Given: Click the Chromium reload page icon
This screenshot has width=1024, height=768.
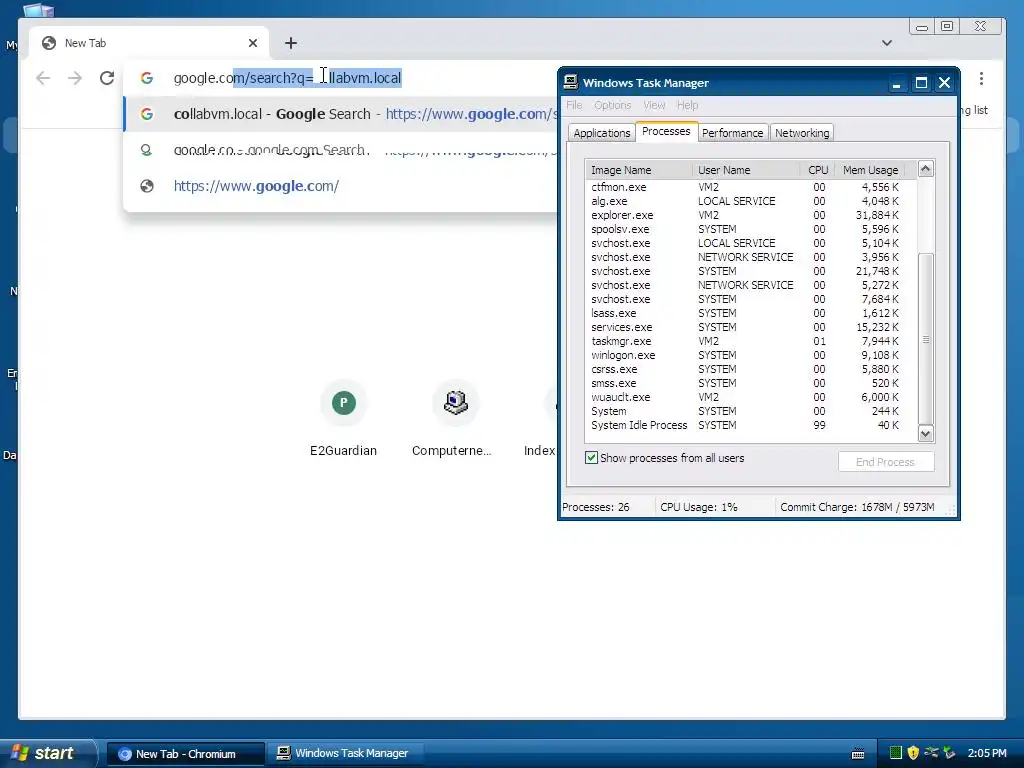Looking at the screenshot, I should 107,78.
